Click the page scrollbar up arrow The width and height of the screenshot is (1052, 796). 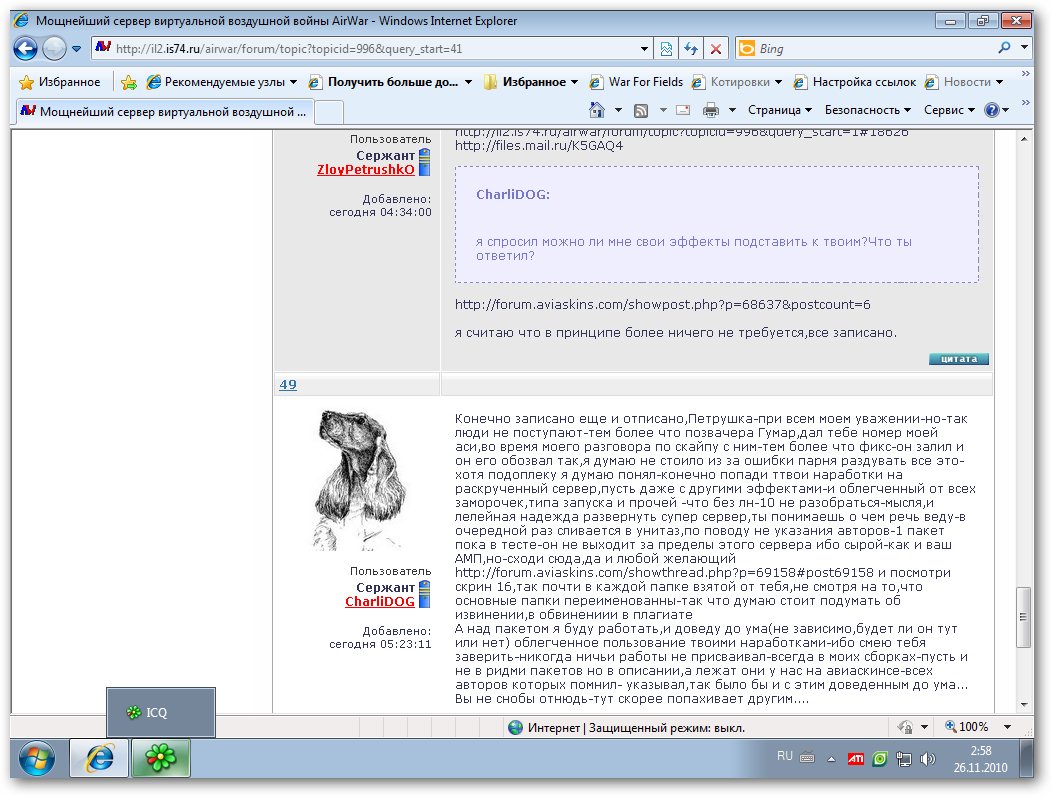(1024, 139)
